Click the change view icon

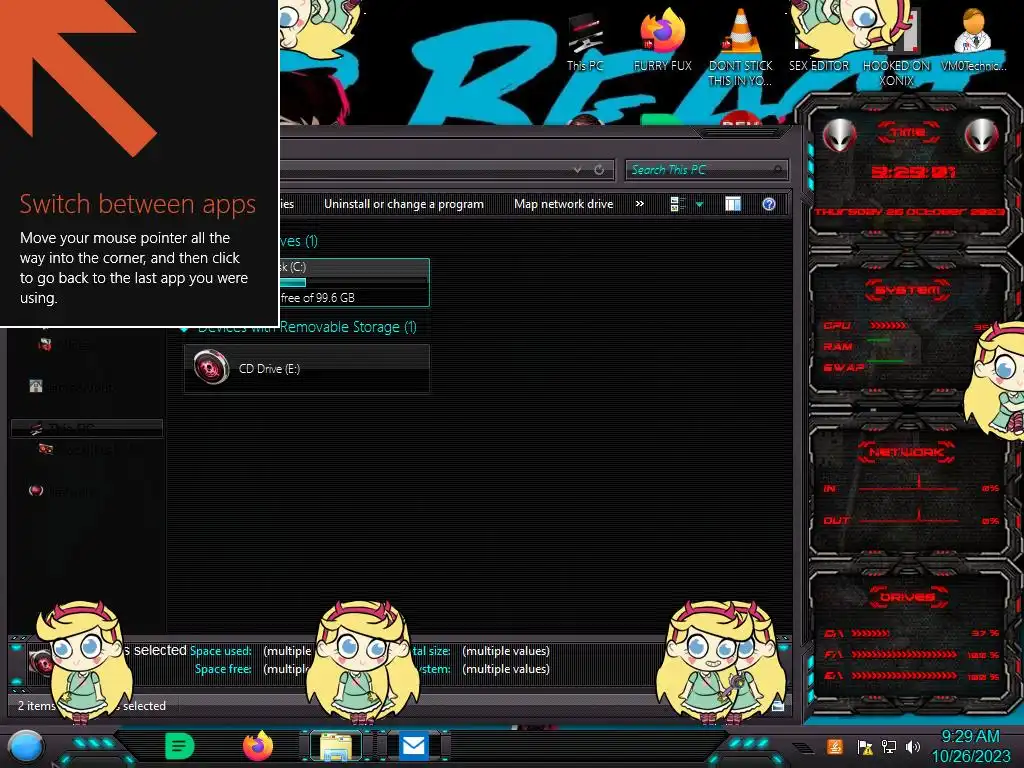pyautogui.click(x=678, y=204)
